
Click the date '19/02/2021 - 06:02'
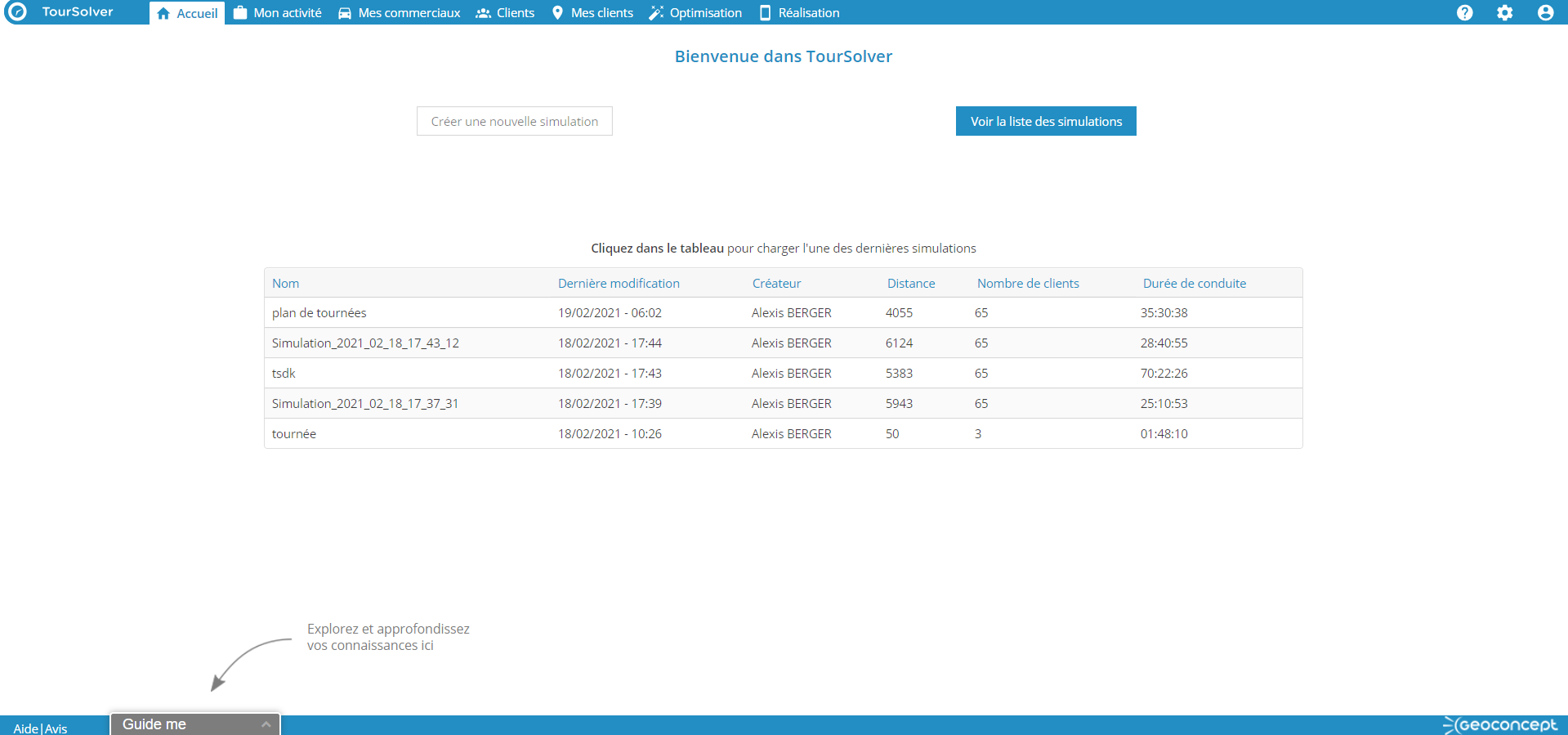610,312
